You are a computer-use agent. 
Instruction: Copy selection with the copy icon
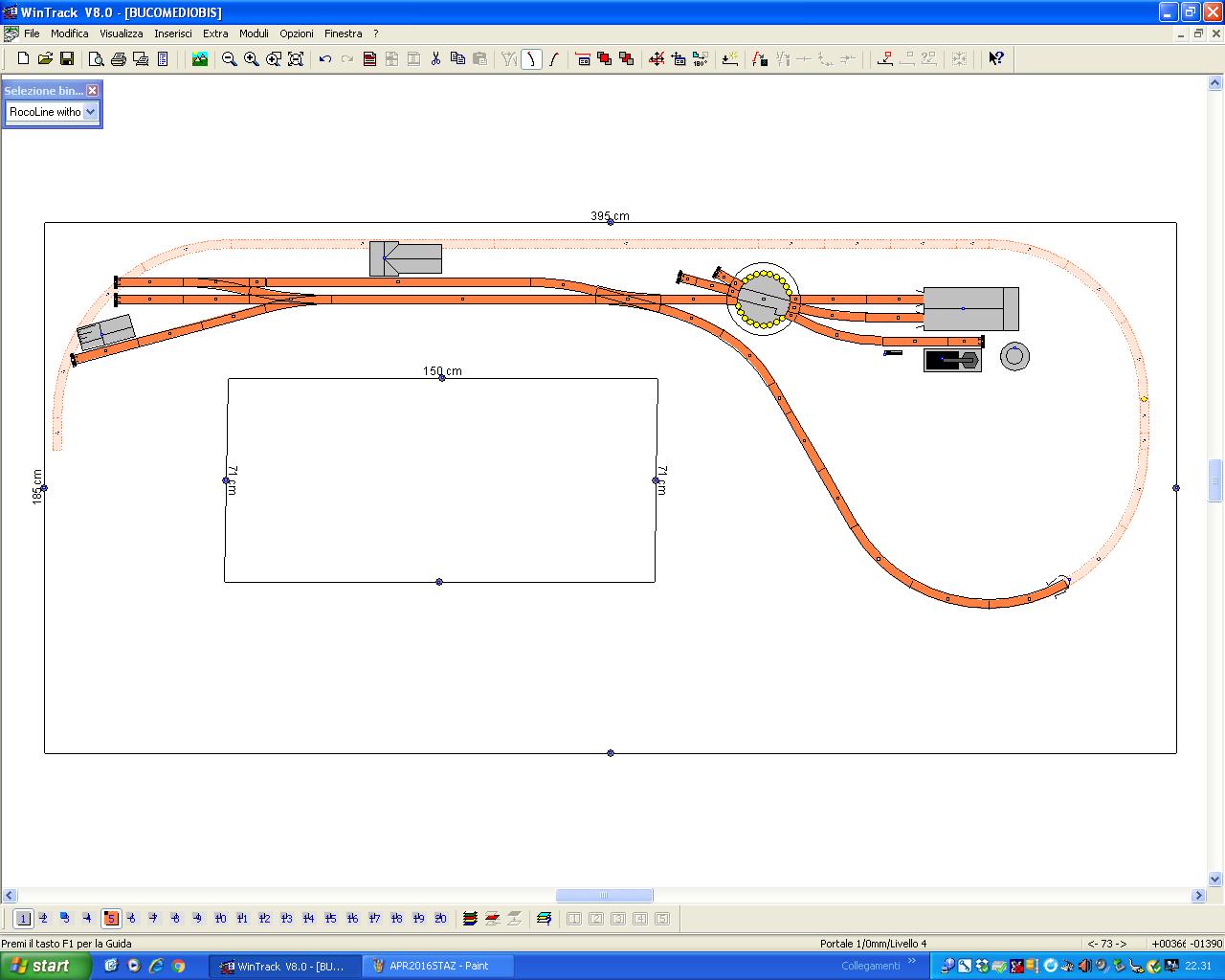[x=457, y=58]
